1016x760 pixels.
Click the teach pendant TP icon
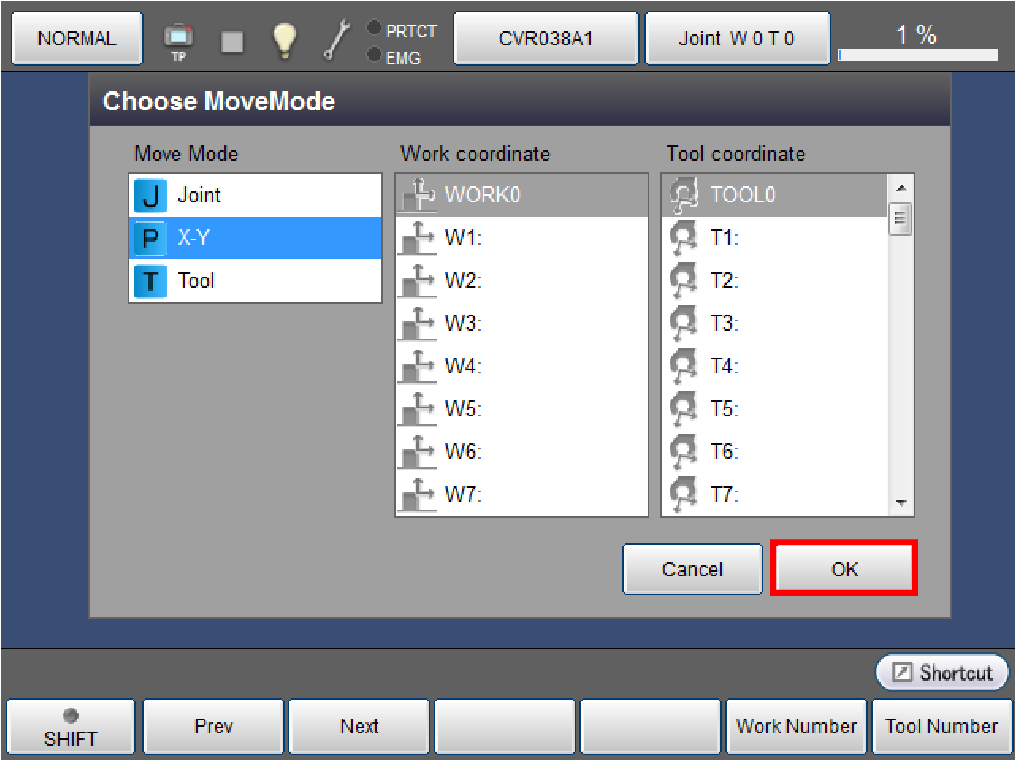[x=180, y=39]
